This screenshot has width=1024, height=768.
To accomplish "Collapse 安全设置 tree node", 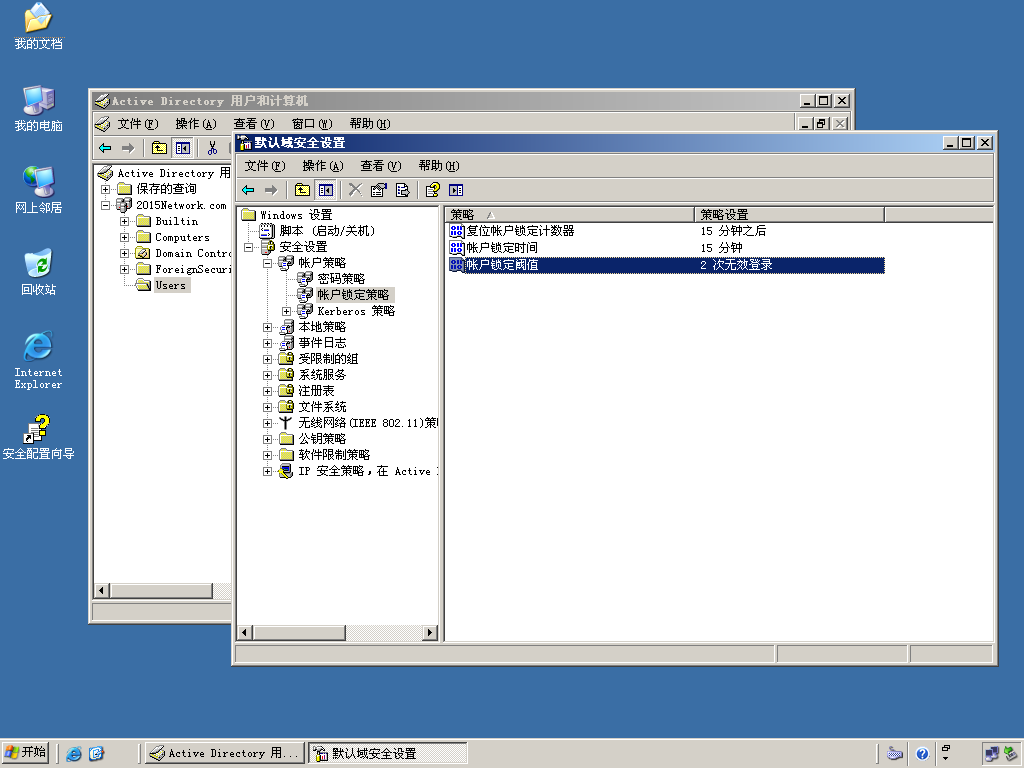I will pyautogui.click(x=248, y=247).
